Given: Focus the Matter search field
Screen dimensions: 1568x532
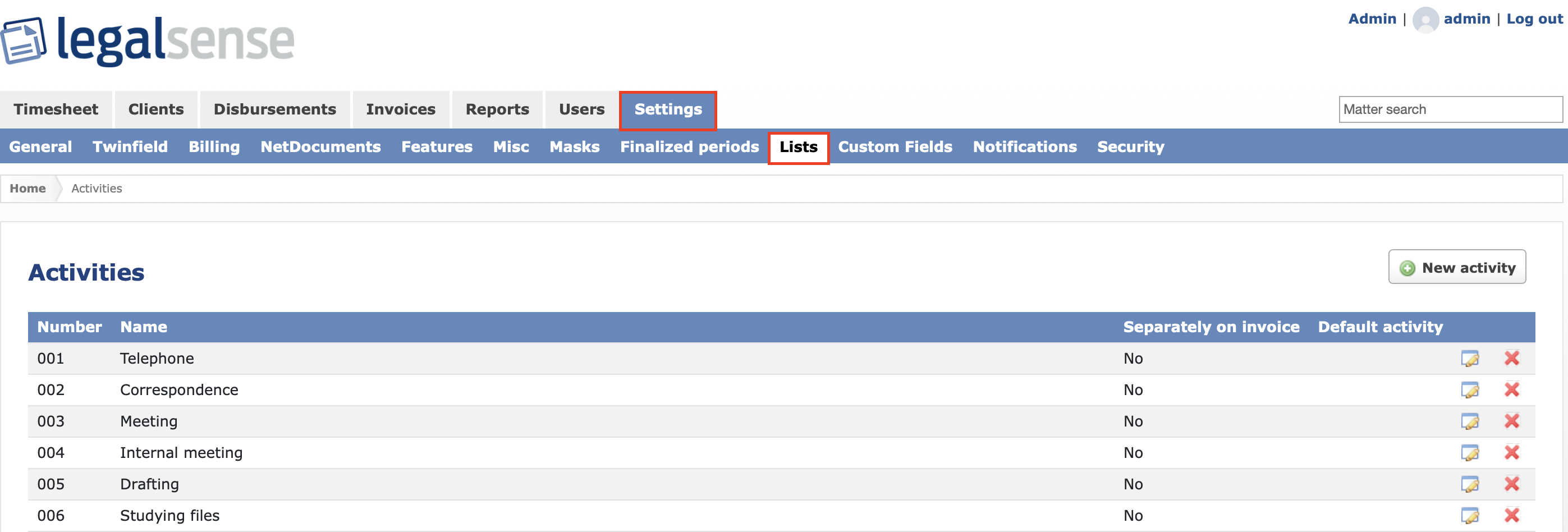Looking at the screenshot, I should (x=1450, y=109).
